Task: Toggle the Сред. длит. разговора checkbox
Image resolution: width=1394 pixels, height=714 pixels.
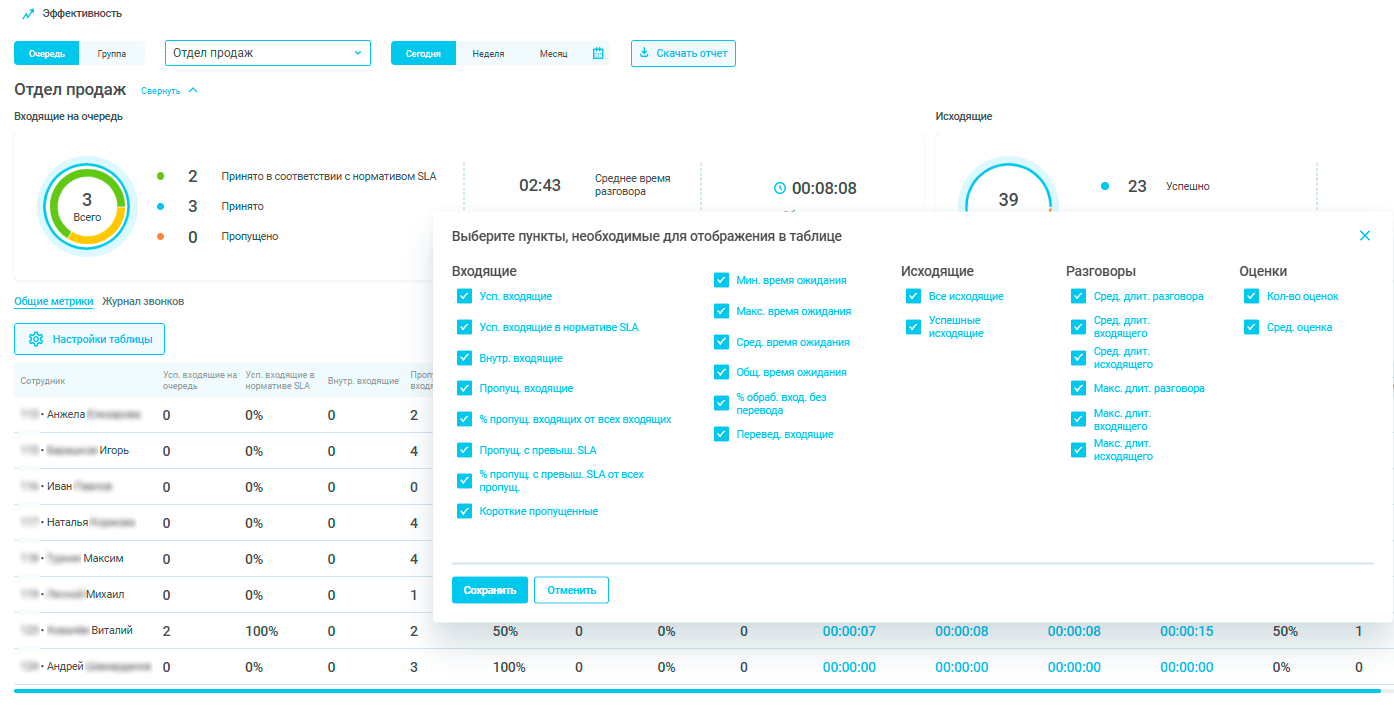Action: 1078,296
